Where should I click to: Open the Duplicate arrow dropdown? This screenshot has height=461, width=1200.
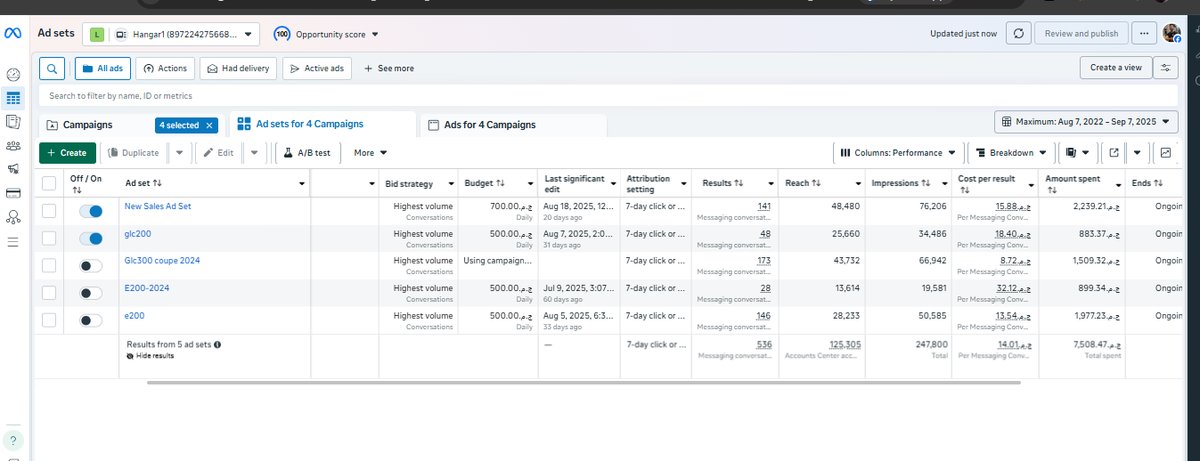coord(178,153)
